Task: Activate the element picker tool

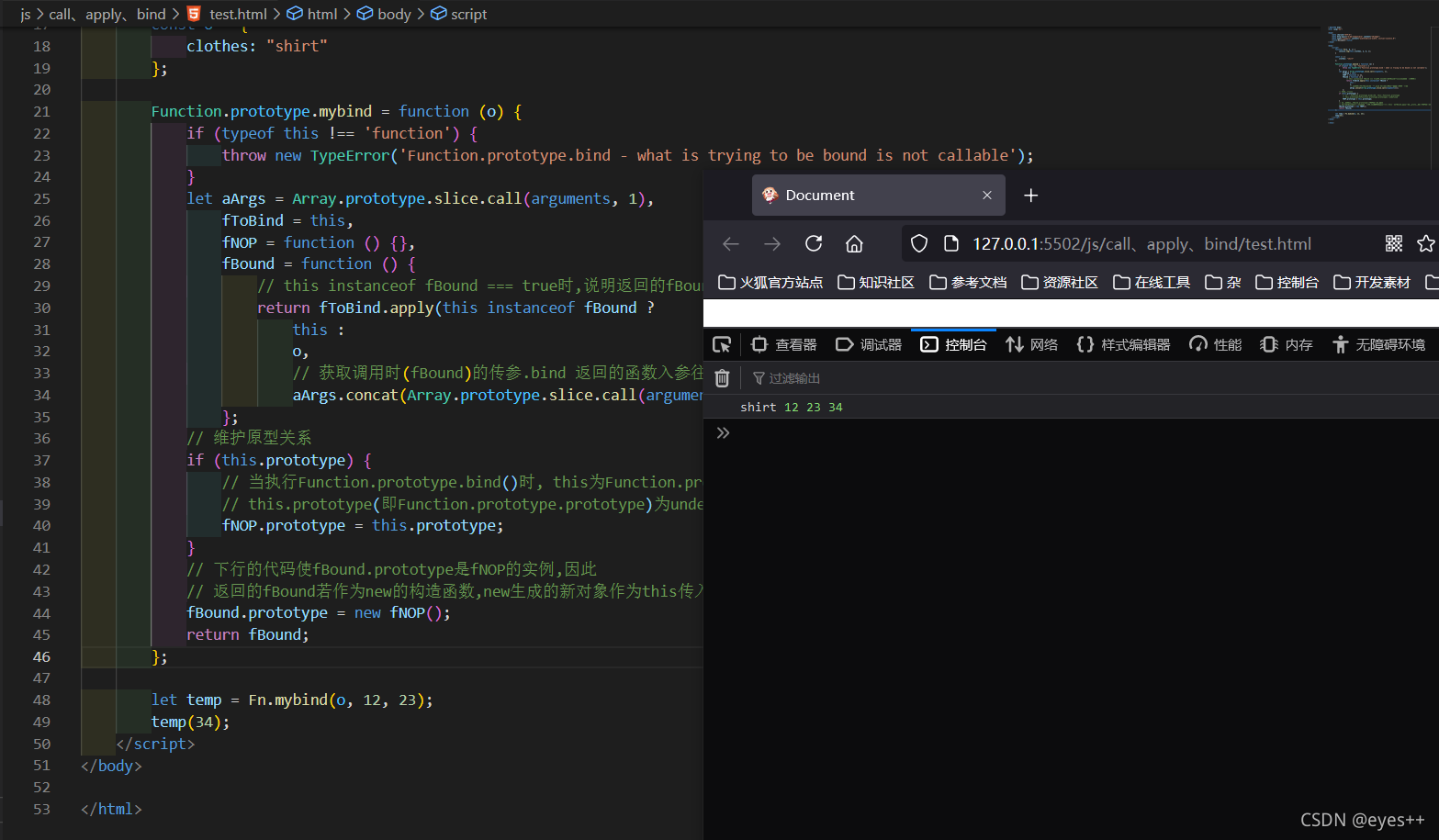Action: [x=722, y=344]
